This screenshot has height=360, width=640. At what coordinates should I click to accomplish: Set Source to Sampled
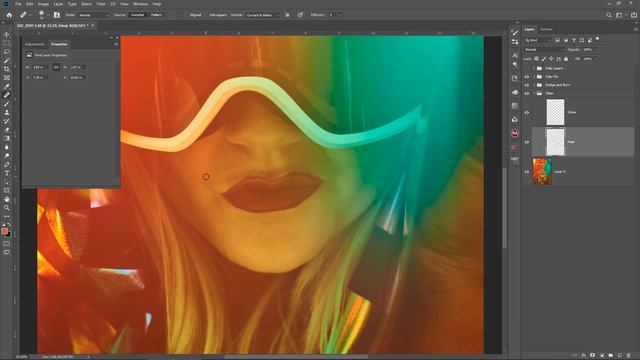click(x=137, y=15)
